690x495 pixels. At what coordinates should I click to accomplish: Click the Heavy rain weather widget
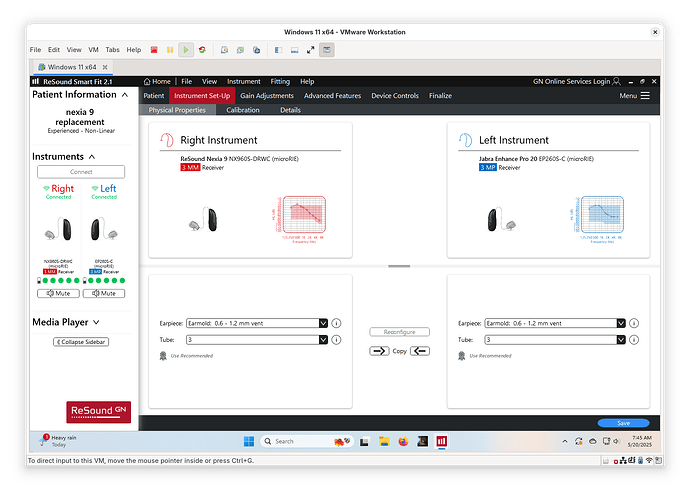click(59, 441)
